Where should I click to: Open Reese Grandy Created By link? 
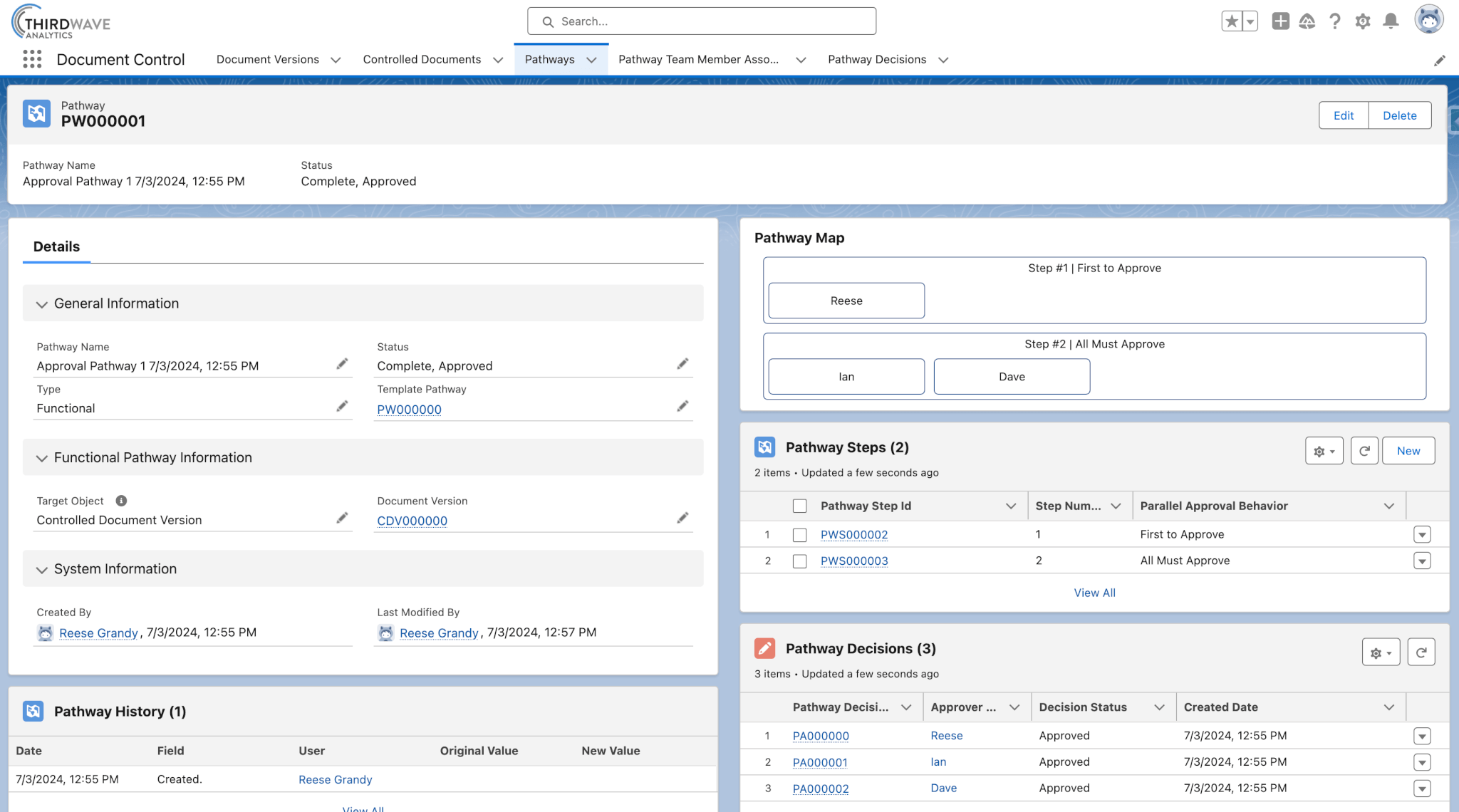coord(98,633)
